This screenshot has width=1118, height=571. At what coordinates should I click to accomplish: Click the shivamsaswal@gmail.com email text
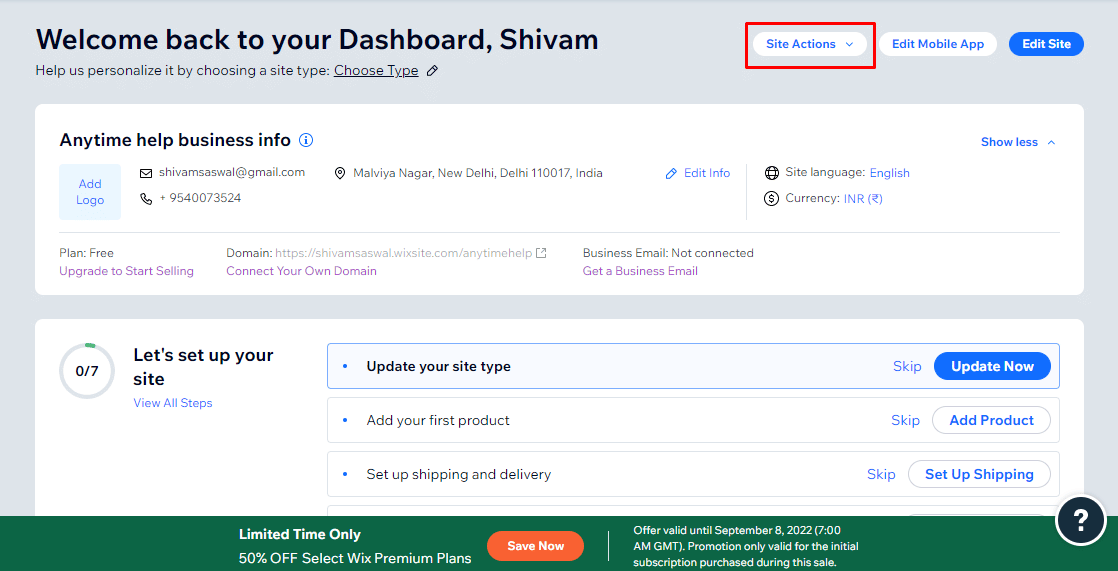click(x=232, y=173)
